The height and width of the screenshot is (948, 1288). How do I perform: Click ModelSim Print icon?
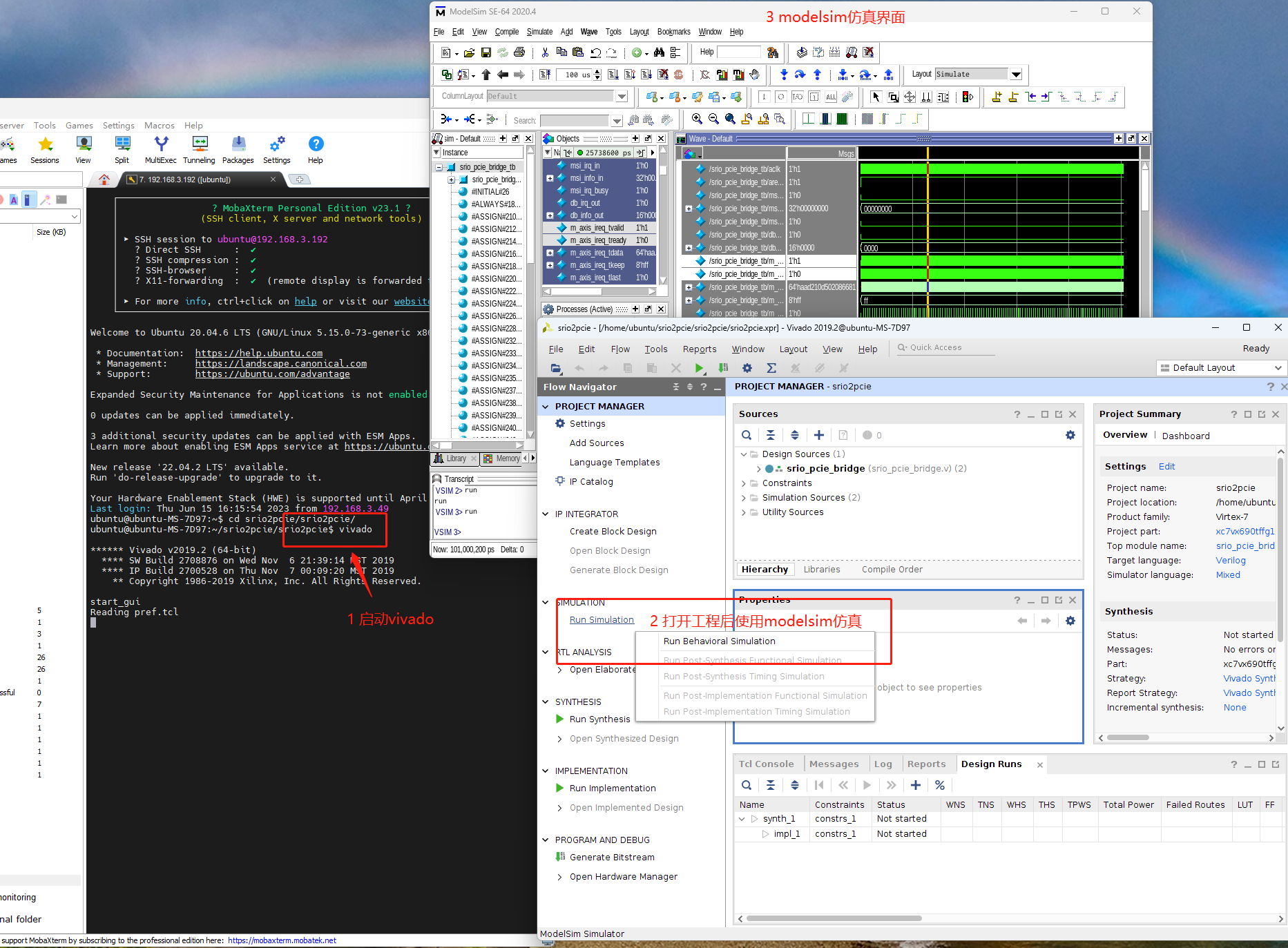coord(519,52)
